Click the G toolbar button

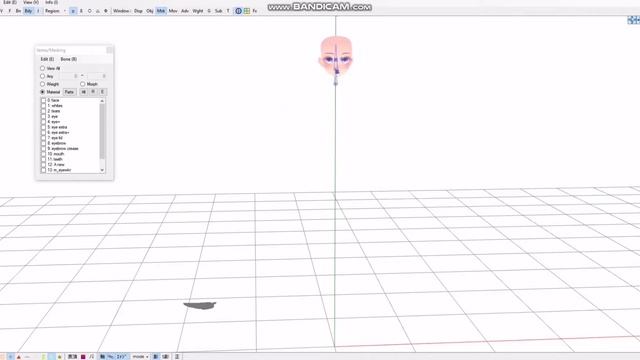[209, 11]
